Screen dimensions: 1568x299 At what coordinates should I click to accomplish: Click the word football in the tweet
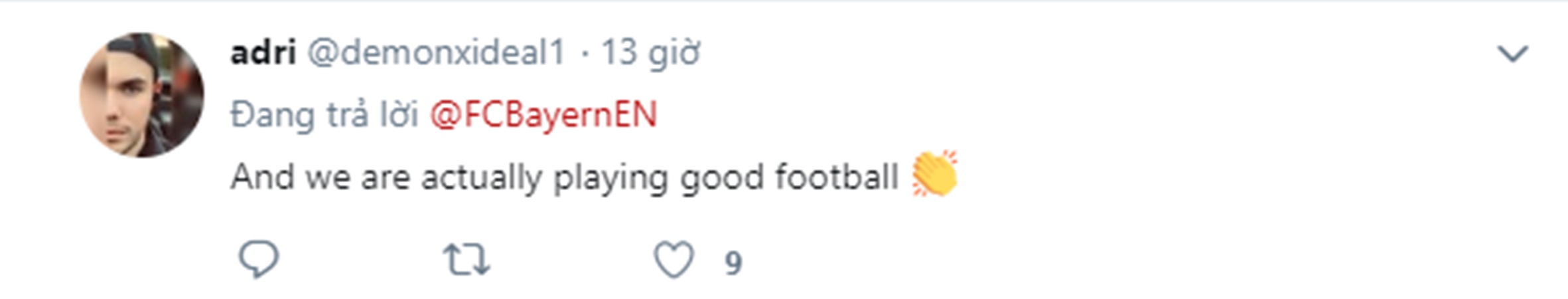(836, 177)
